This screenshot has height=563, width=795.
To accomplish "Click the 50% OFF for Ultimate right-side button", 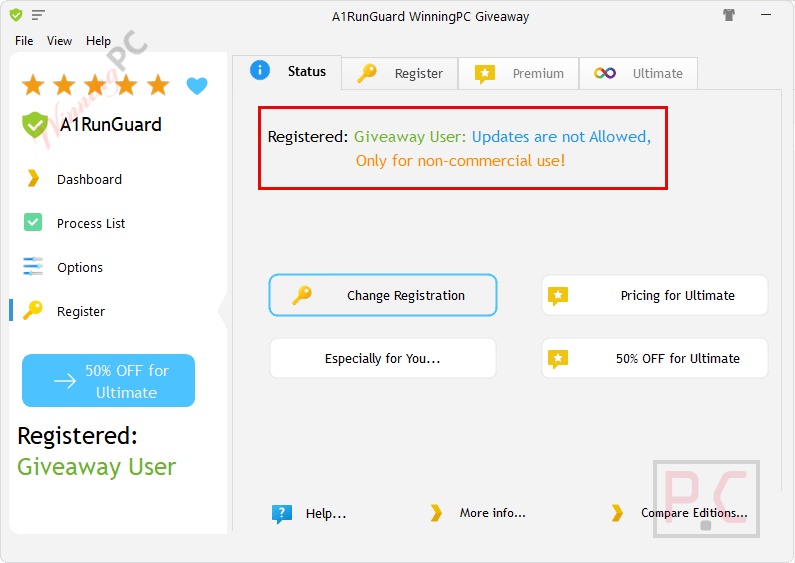I will tap(655, 358).
